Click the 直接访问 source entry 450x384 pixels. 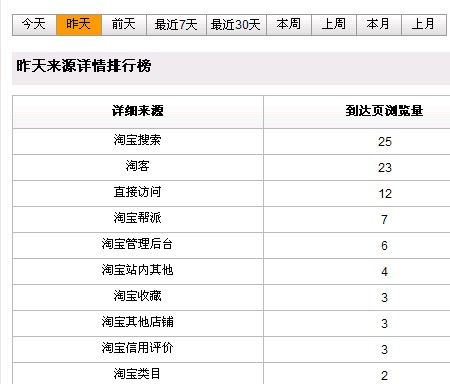(x=137, y=192)
